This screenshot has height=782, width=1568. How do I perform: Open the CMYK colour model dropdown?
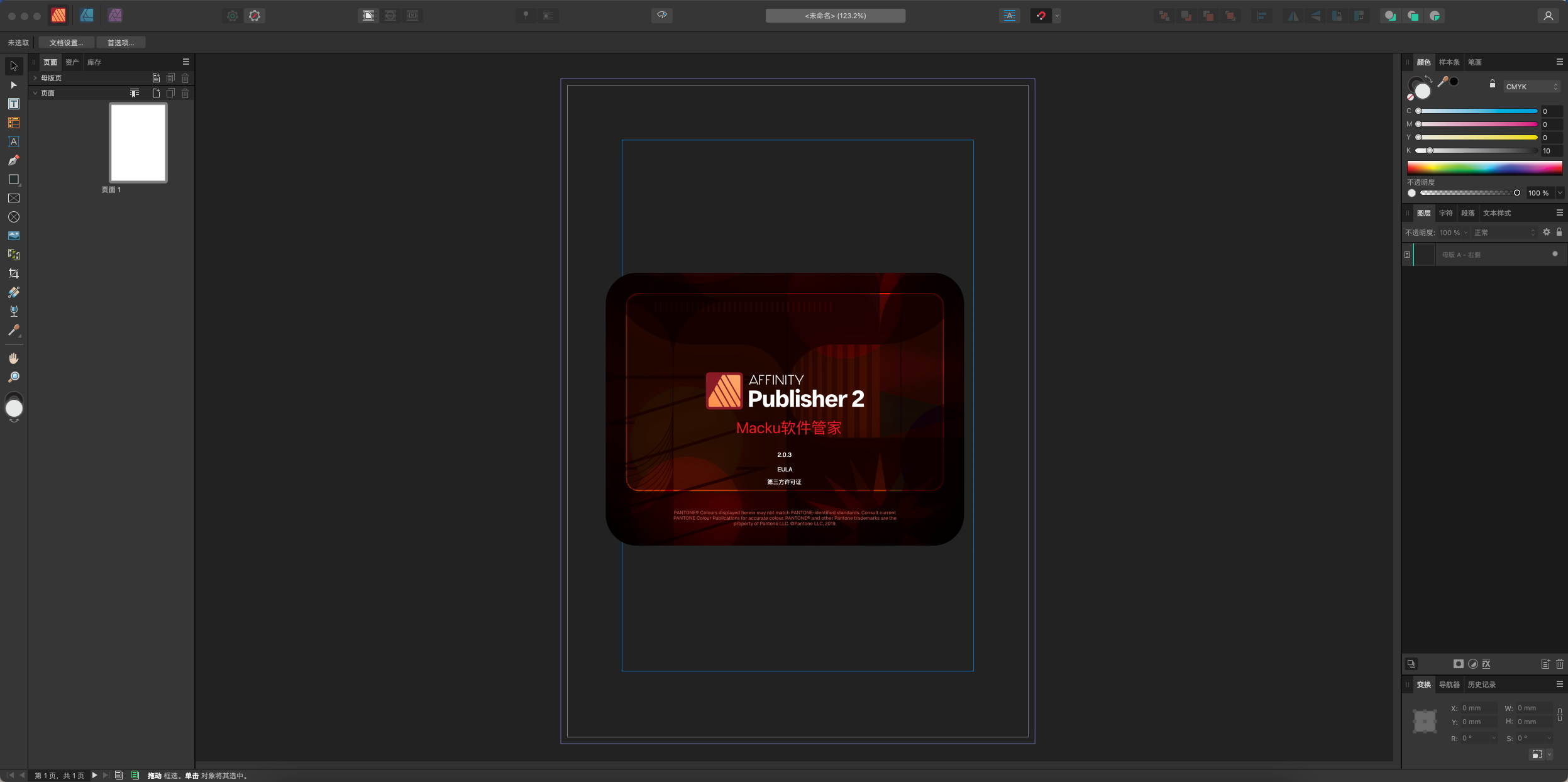click(1532, 87)
